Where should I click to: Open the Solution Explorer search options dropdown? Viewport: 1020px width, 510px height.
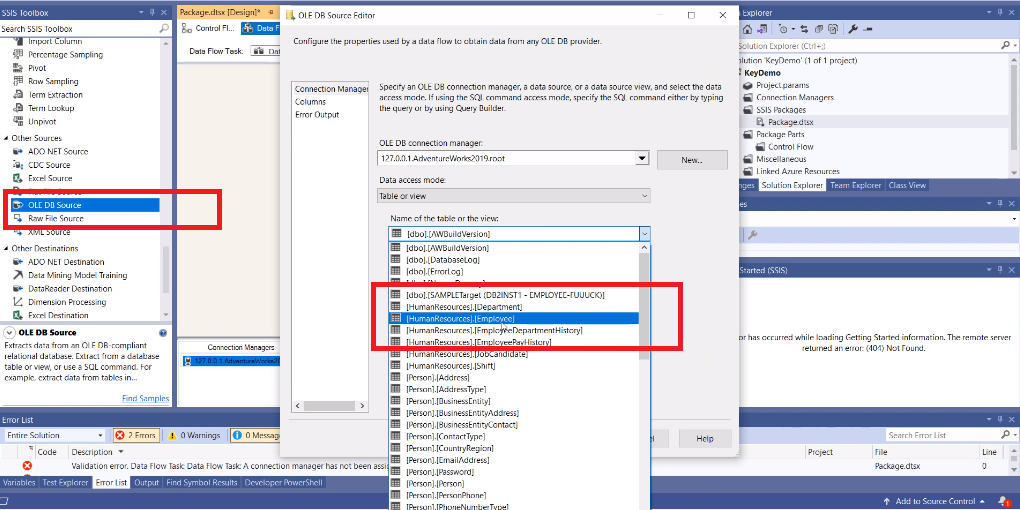click(1013, 45)
